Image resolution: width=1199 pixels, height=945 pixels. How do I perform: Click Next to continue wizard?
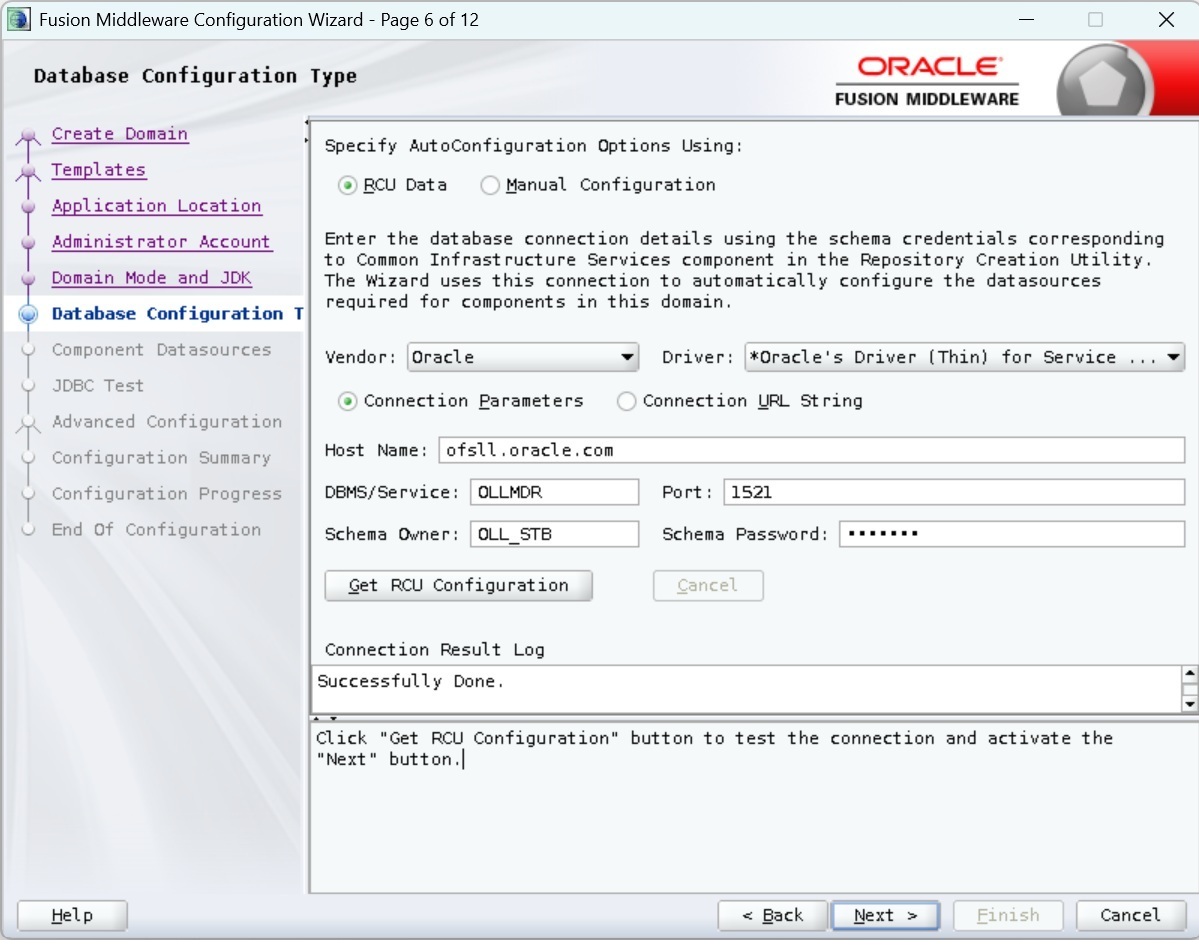885,915
